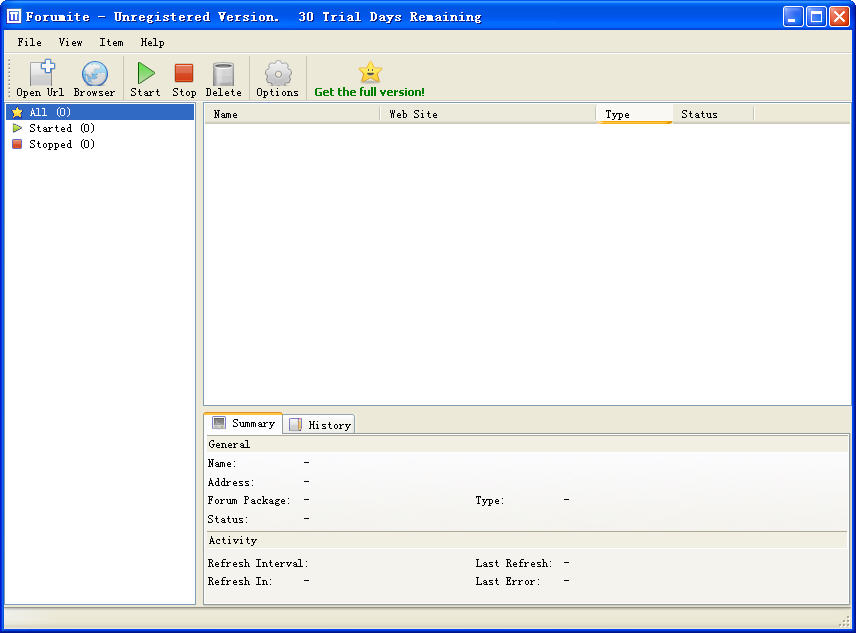856x633 pixels.
Task: Click the Type: label in Summary
Action: tap(490, 500)
